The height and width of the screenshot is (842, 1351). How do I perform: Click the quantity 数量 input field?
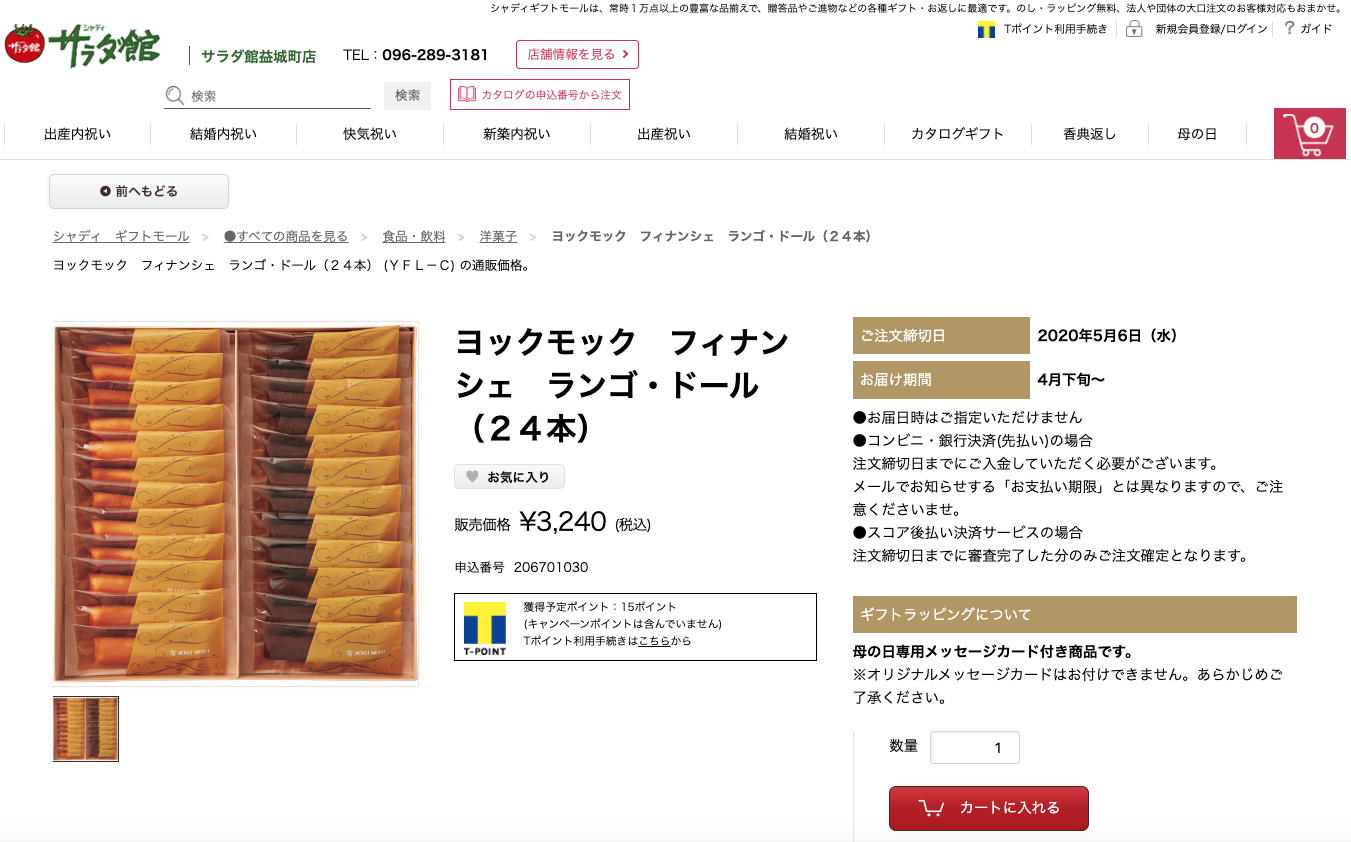975,748
